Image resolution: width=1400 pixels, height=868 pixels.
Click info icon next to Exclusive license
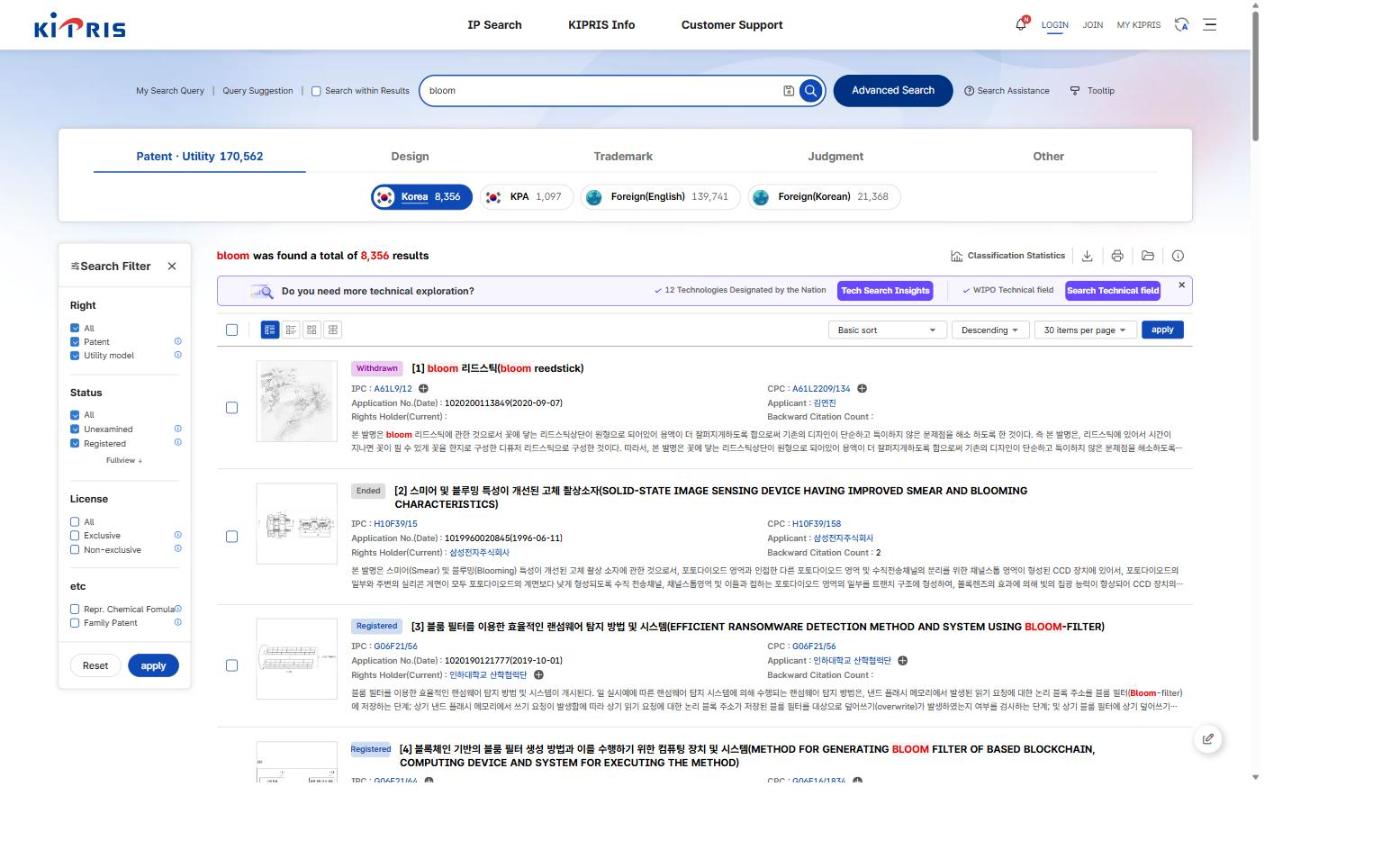[x=178, y=535]
